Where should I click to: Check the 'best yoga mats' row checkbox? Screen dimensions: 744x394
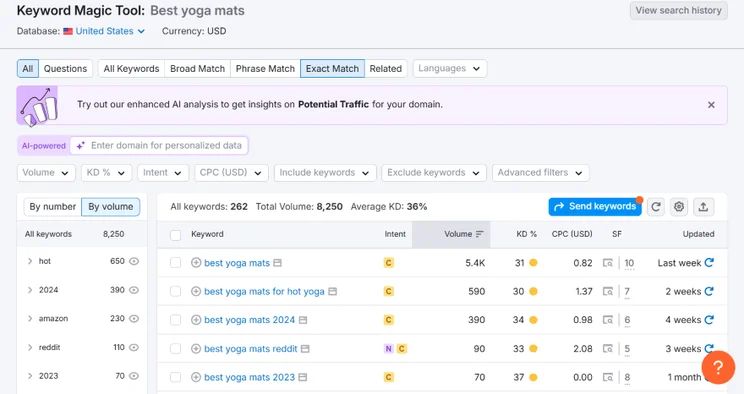click(x=176, y=263)
